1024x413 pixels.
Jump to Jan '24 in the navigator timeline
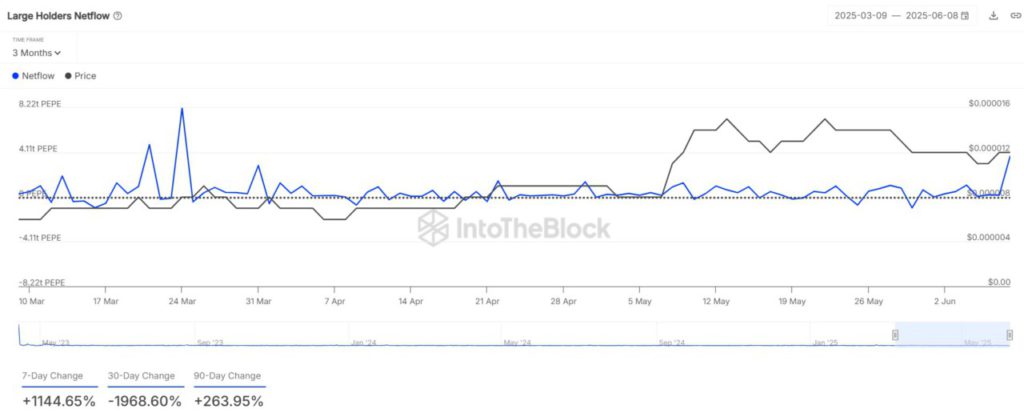point(363,342)
